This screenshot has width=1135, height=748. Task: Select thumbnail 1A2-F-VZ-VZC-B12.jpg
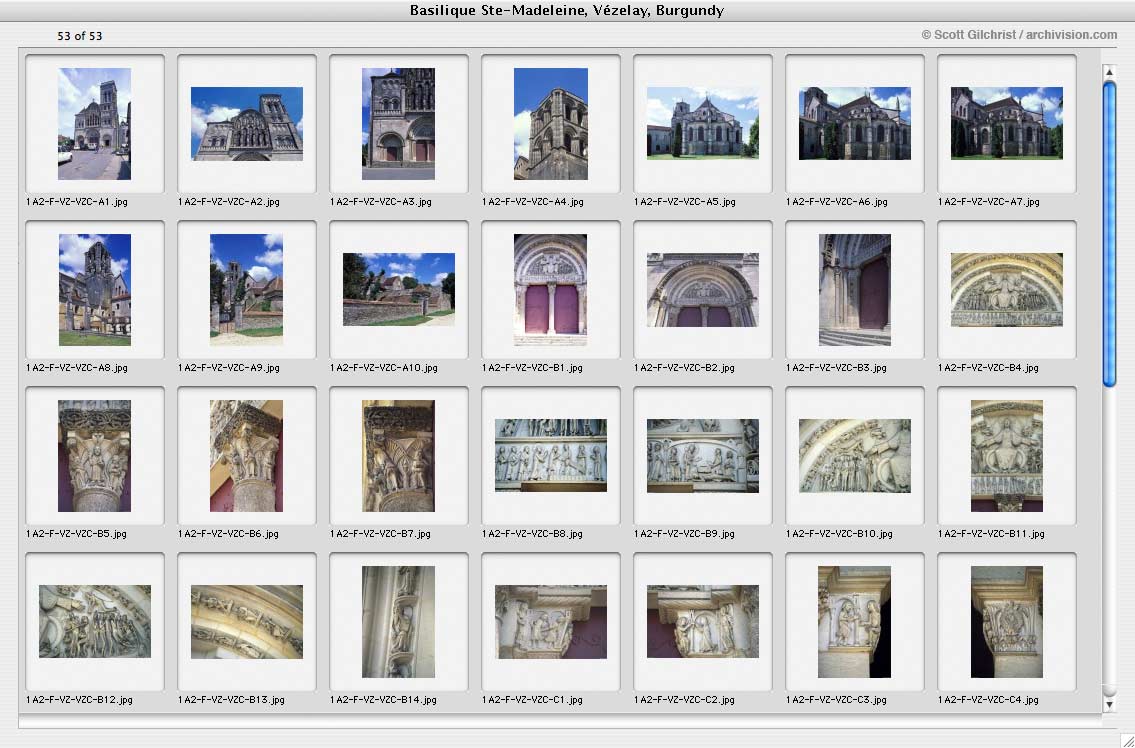point(95,622)
